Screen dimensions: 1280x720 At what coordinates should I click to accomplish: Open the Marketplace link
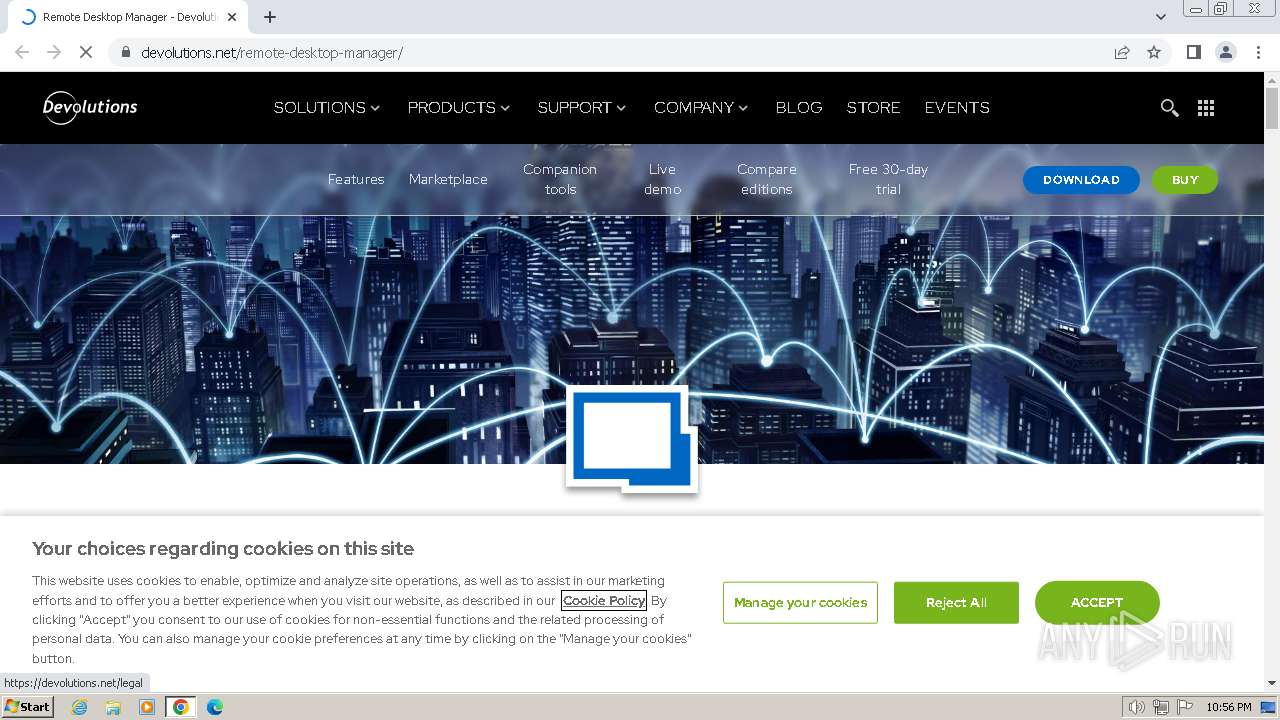click(448, 179)
